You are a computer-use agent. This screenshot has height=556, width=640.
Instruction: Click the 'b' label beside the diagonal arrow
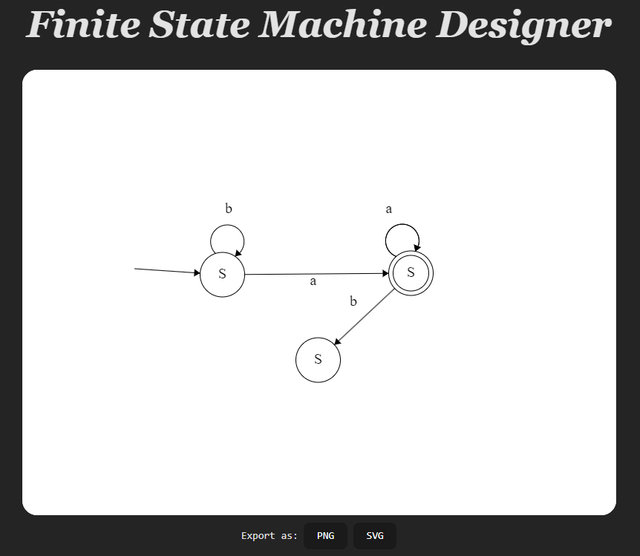(x=353, y=301)
